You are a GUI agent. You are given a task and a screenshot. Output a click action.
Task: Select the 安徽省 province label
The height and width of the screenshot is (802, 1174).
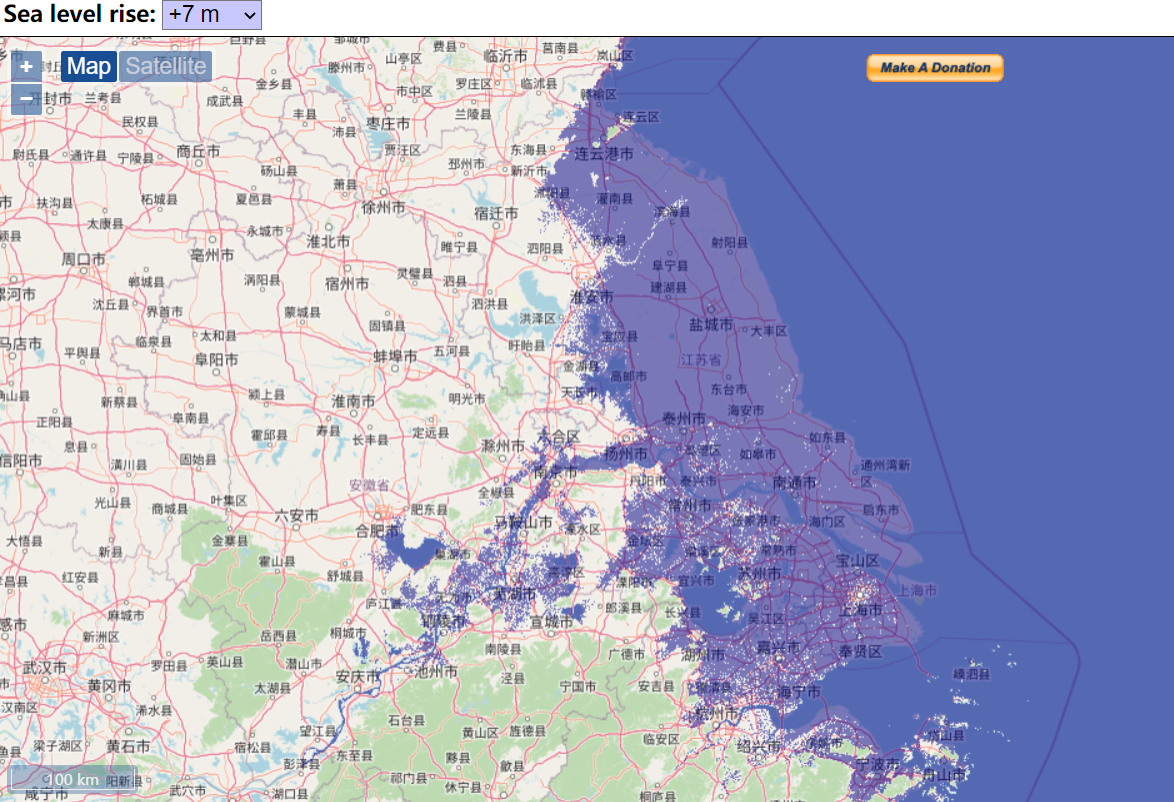370,485
